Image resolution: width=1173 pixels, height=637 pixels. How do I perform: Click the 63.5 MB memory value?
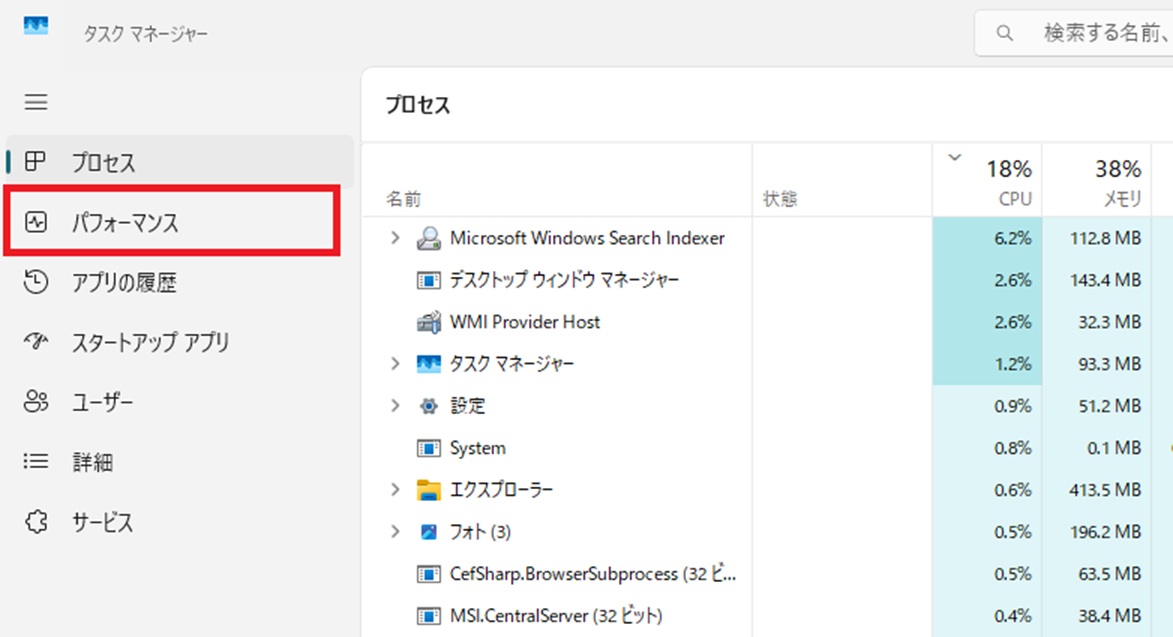pyautogui.click(x=1109, y=574)
